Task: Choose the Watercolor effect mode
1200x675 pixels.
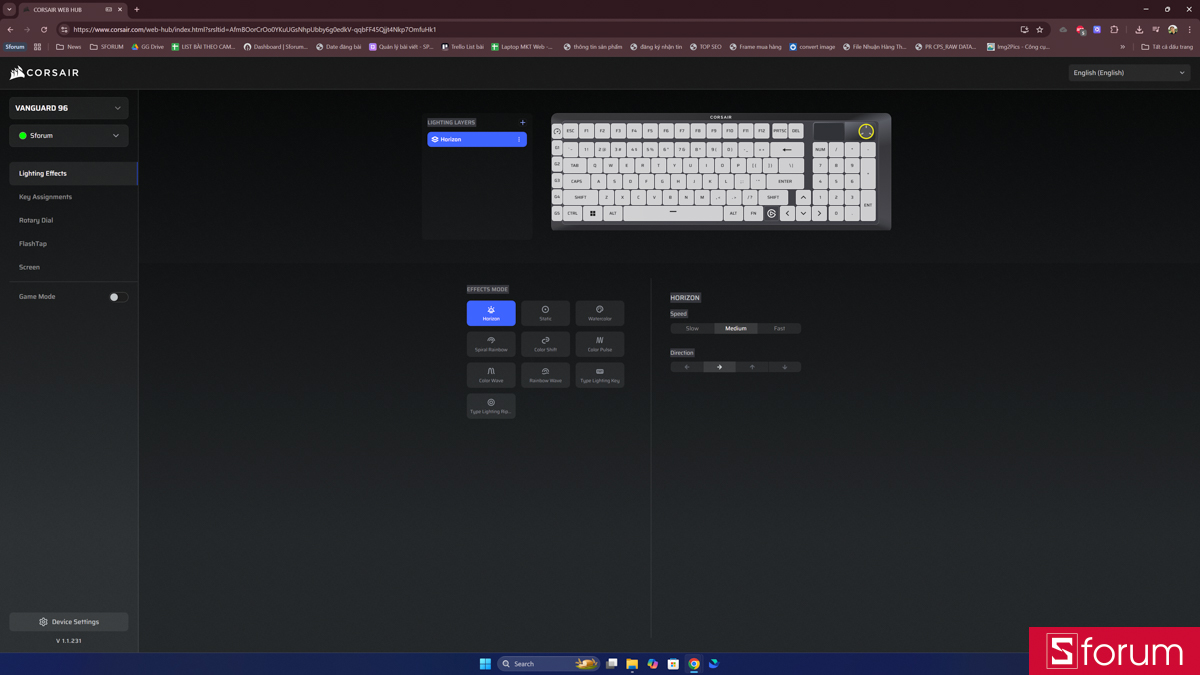Action: click(599, 313)
